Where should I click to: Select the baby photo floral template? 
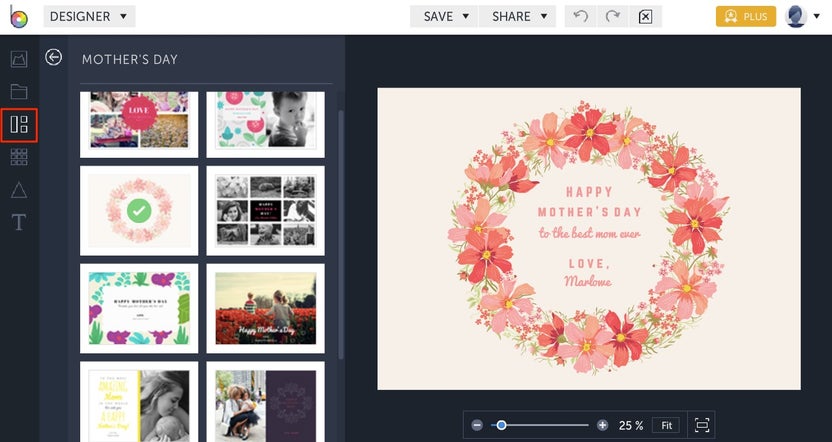point(265,125)
